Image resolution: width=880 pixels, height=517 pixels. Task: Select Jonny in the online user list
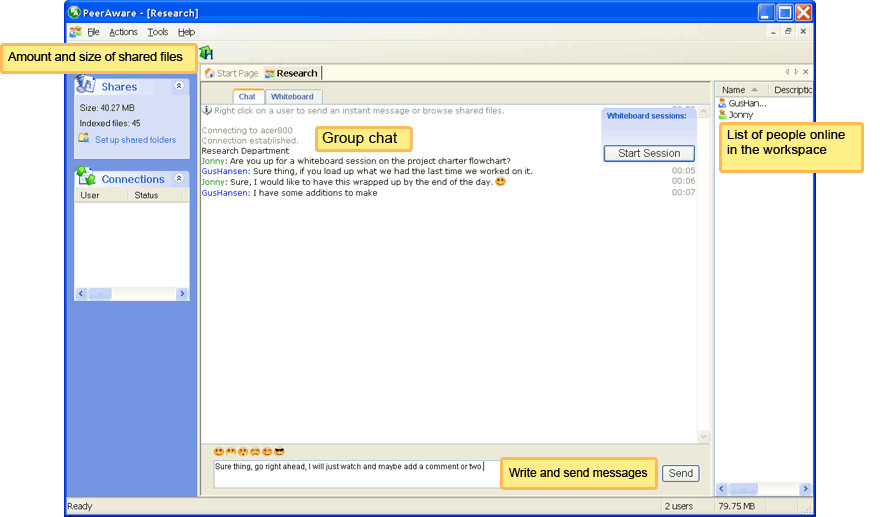[x=740, y=115]
